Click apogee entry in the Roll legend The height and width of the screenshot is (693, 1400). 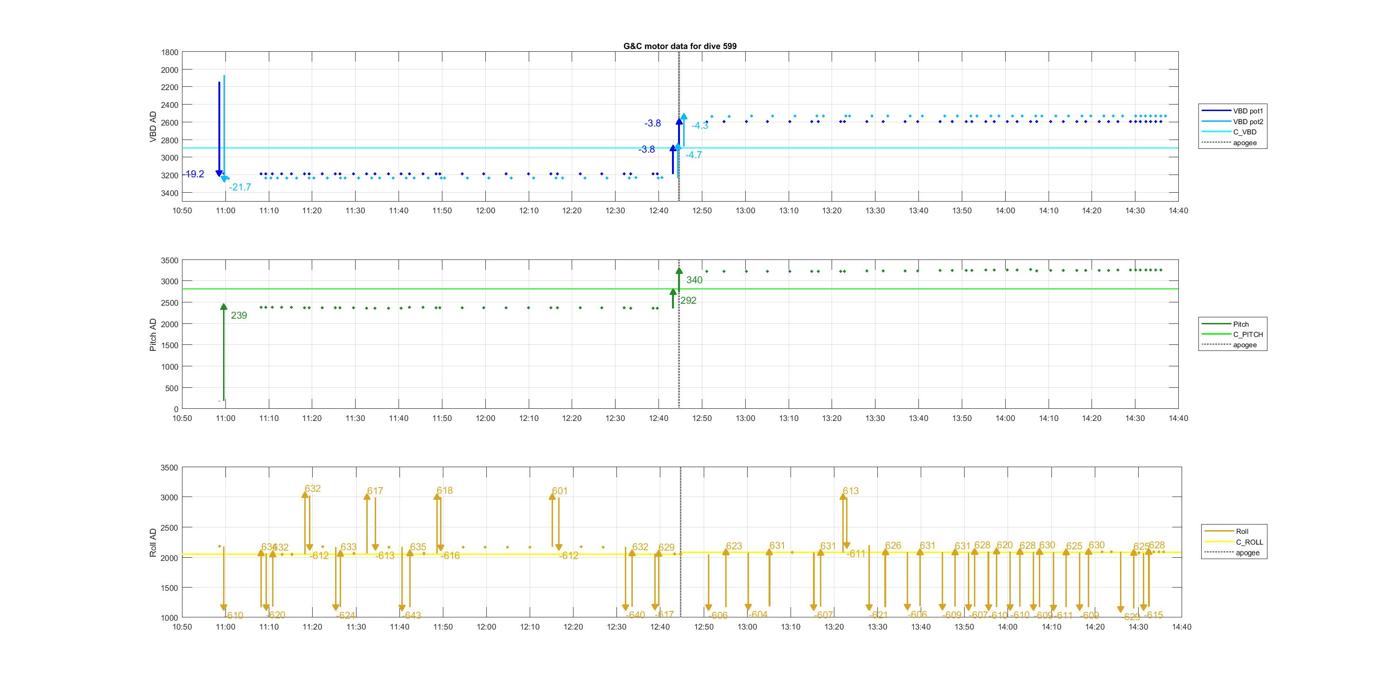(x=1235, y=552)
